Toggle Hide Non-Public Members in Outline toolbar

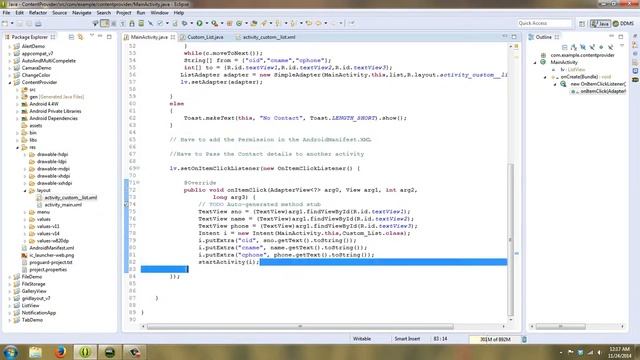pyautogui.click(x=601, y=47)
